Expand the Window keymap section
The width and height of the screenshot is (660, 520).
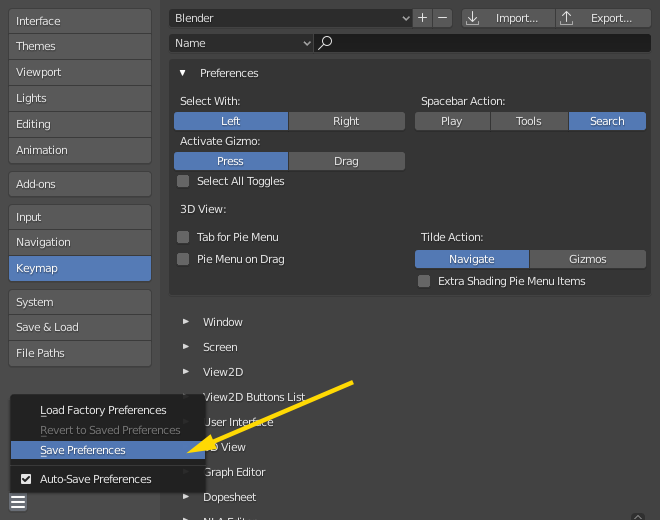pyautogui.click(x=186, y=322)
